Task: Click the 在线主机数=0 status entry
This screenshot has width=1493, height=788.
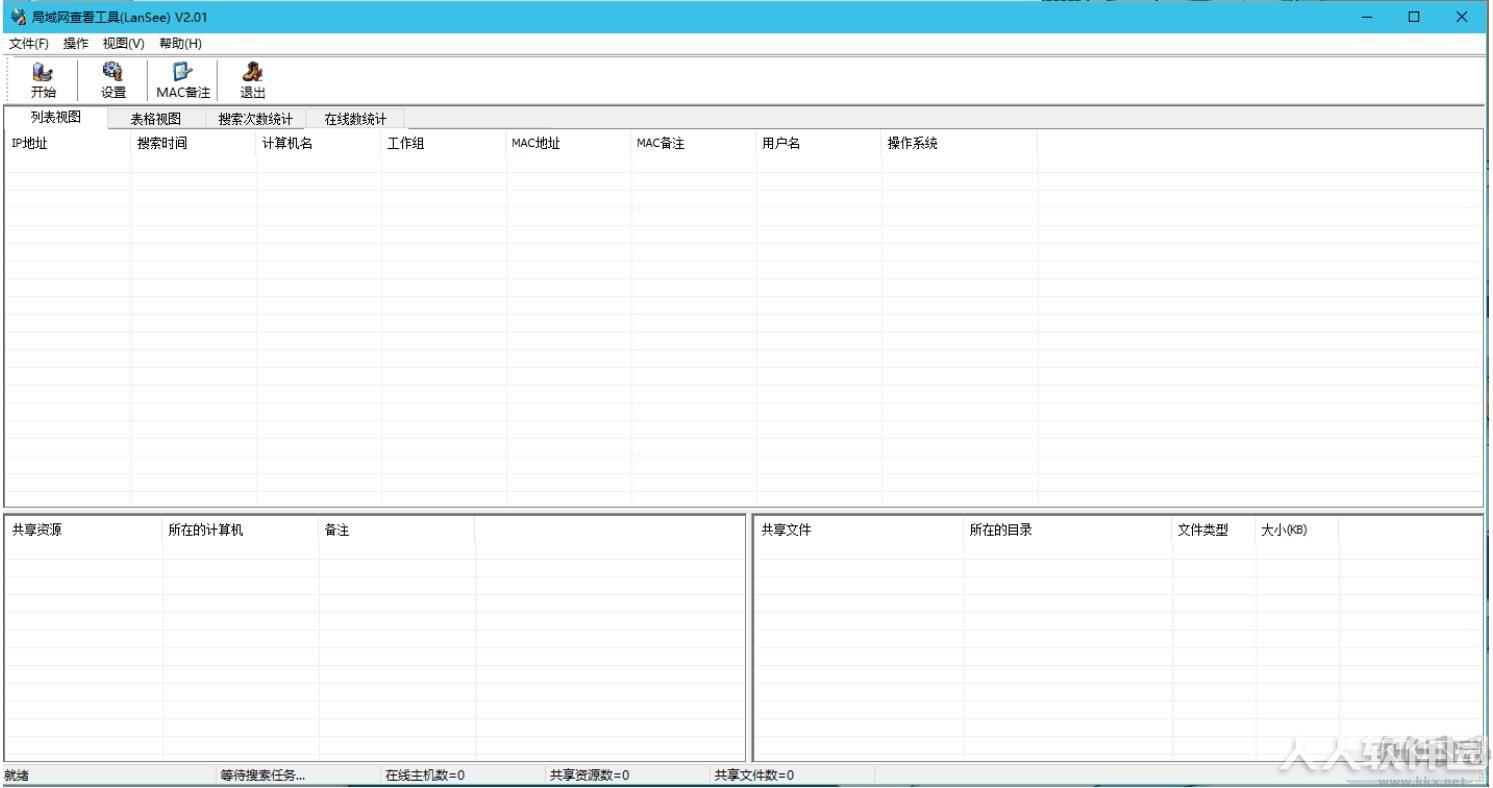Action: tap(425, 775)
